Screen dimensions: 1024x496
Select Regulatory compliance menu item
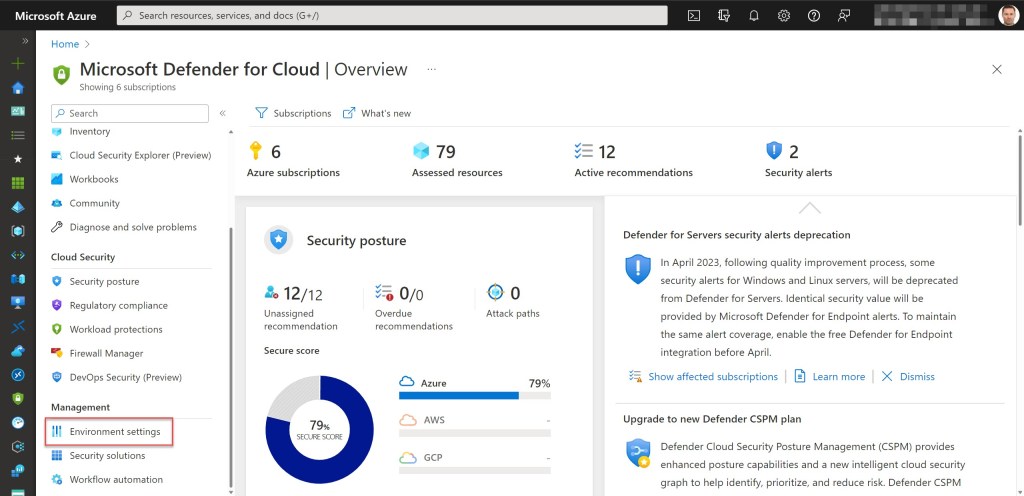[x=118, y=305]
